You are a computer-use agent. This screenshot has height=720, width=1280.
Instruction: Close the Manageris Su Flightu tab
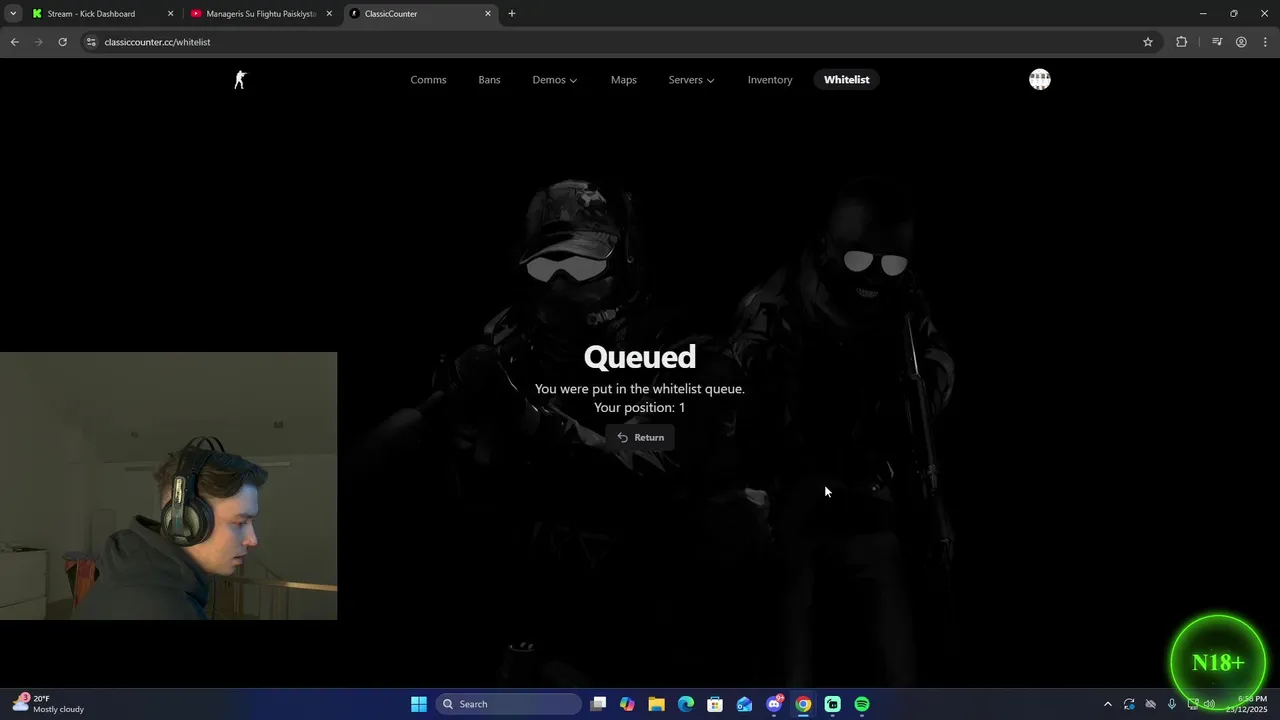click(x=329, y=14)
